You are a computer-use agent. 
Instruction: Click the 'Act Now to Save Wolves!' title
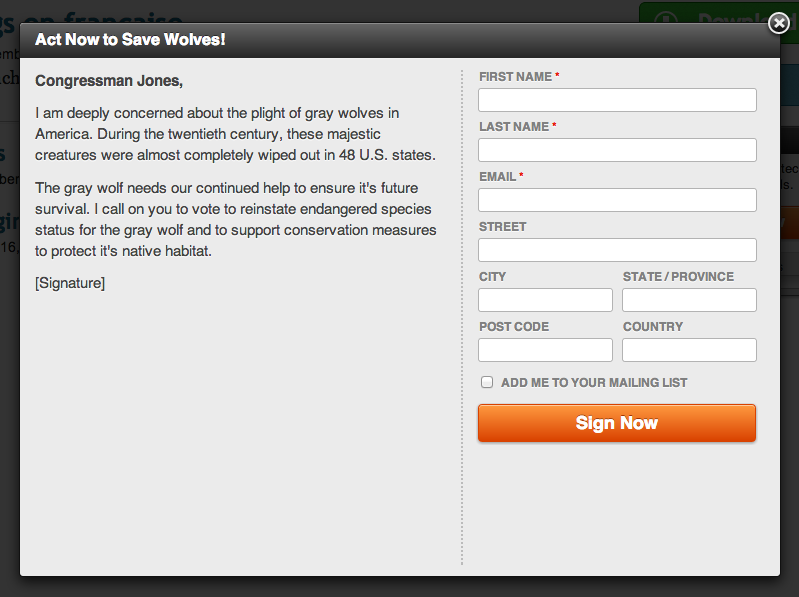(x=130, y=40)
